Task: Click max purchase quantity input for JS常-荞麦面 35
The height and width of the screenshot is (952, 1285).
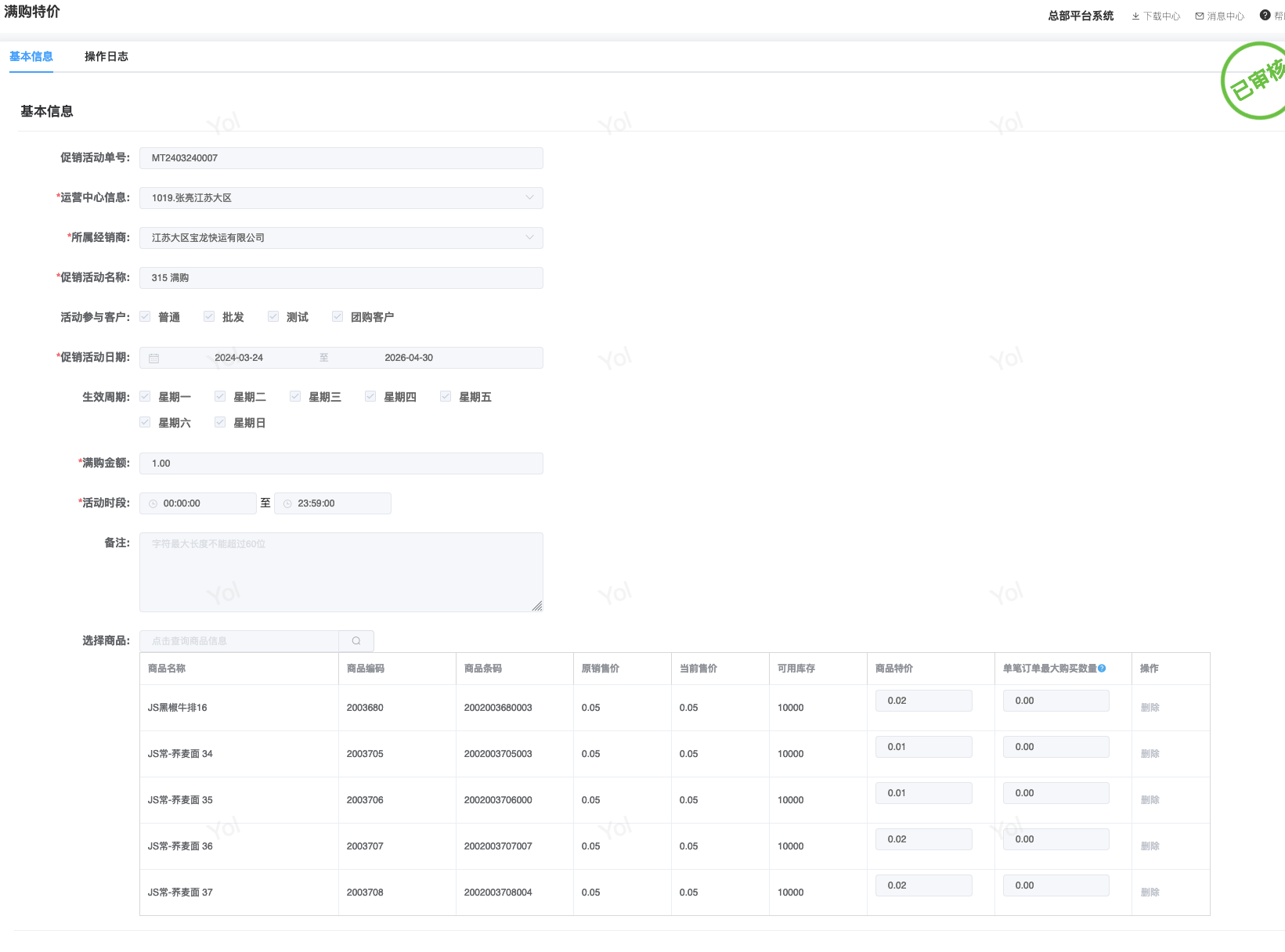Action: pos(1056,793)
